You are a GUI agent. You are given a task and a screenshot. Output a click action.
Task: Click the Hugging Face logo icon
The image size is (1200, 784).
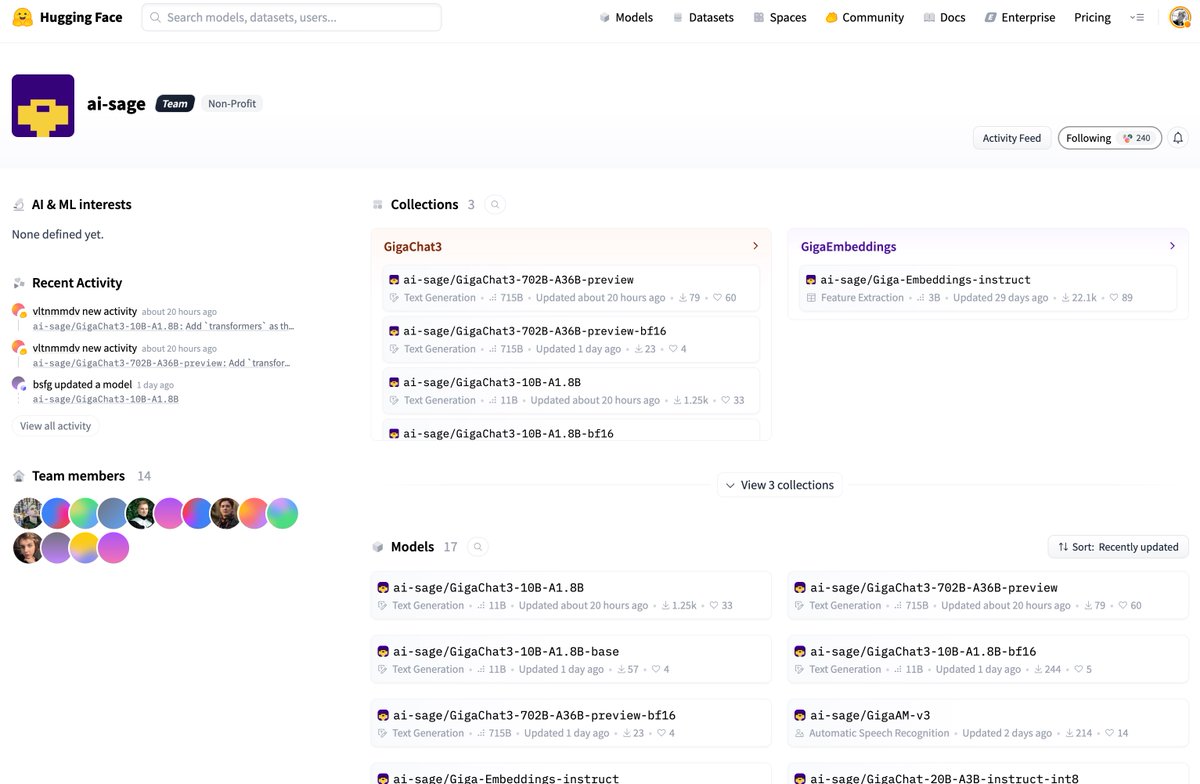click(x=22, y=17)
